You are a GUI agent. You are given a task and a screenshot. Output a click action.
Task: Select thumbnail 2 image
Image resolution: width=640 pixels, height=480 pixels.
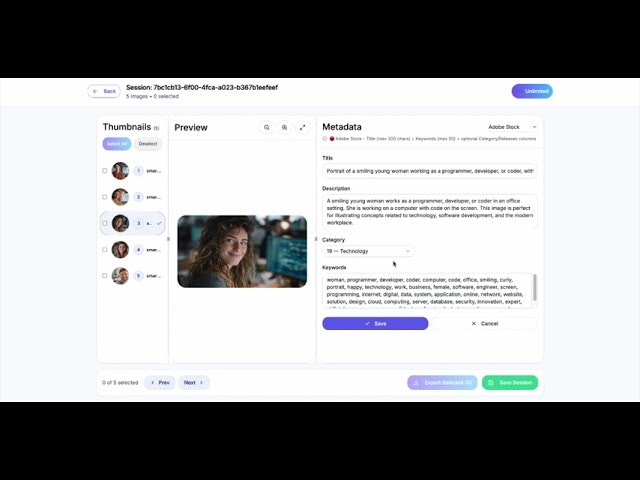[x=120, y=197]
